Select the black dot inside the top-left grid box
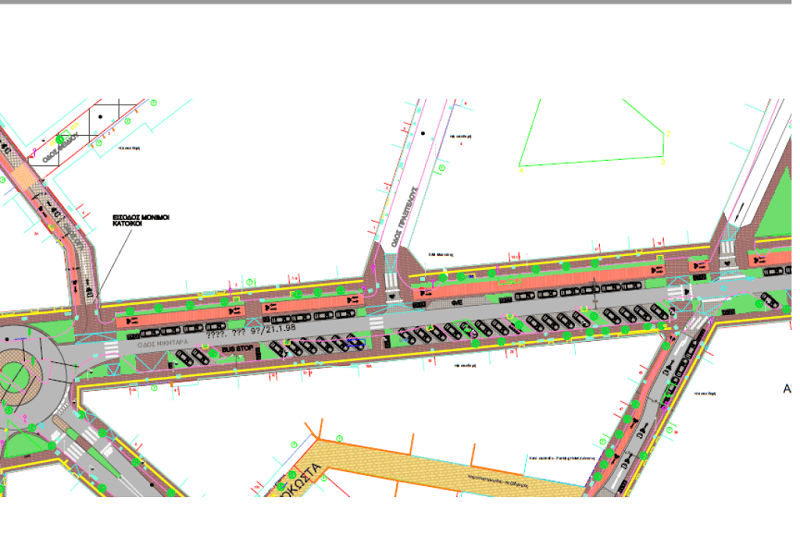Screen dimensions: 800x536 [x=101, y=117]
